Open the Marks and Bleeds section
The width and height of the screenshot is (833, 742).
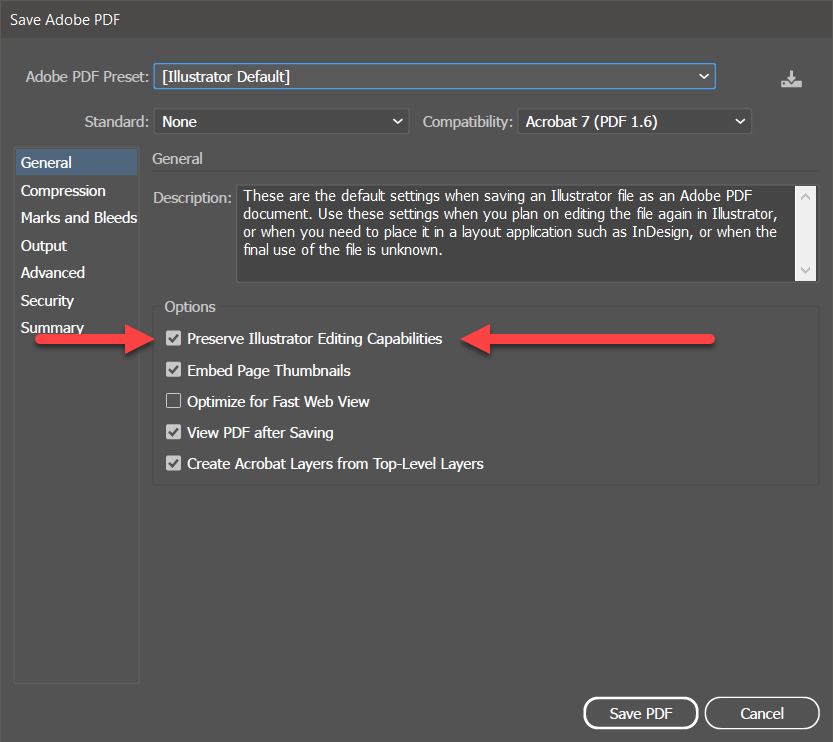point(79,218)
